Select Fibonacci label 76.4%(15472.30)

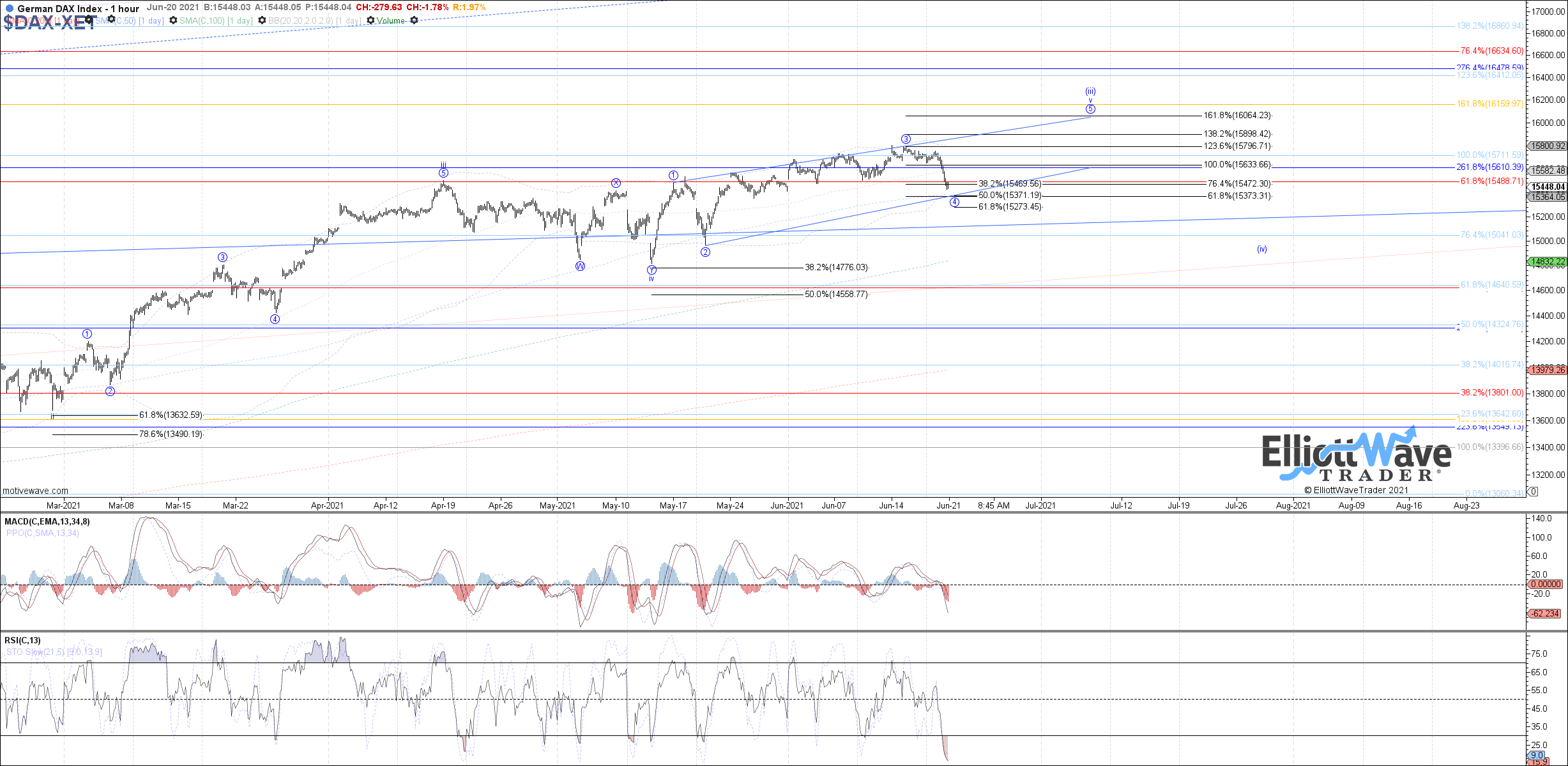pyautogui.click(x=1239, y=183)
